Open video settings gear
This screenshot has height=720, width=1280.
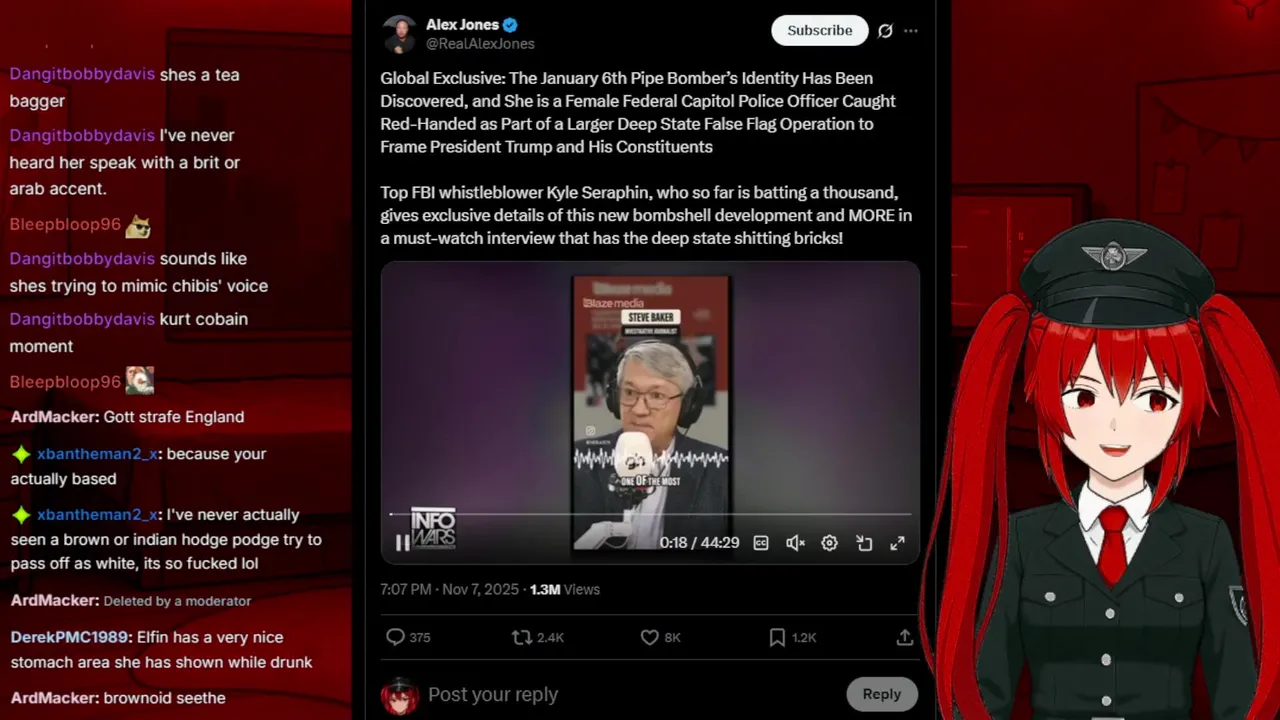pyautogui.click(x=829, y=543)
